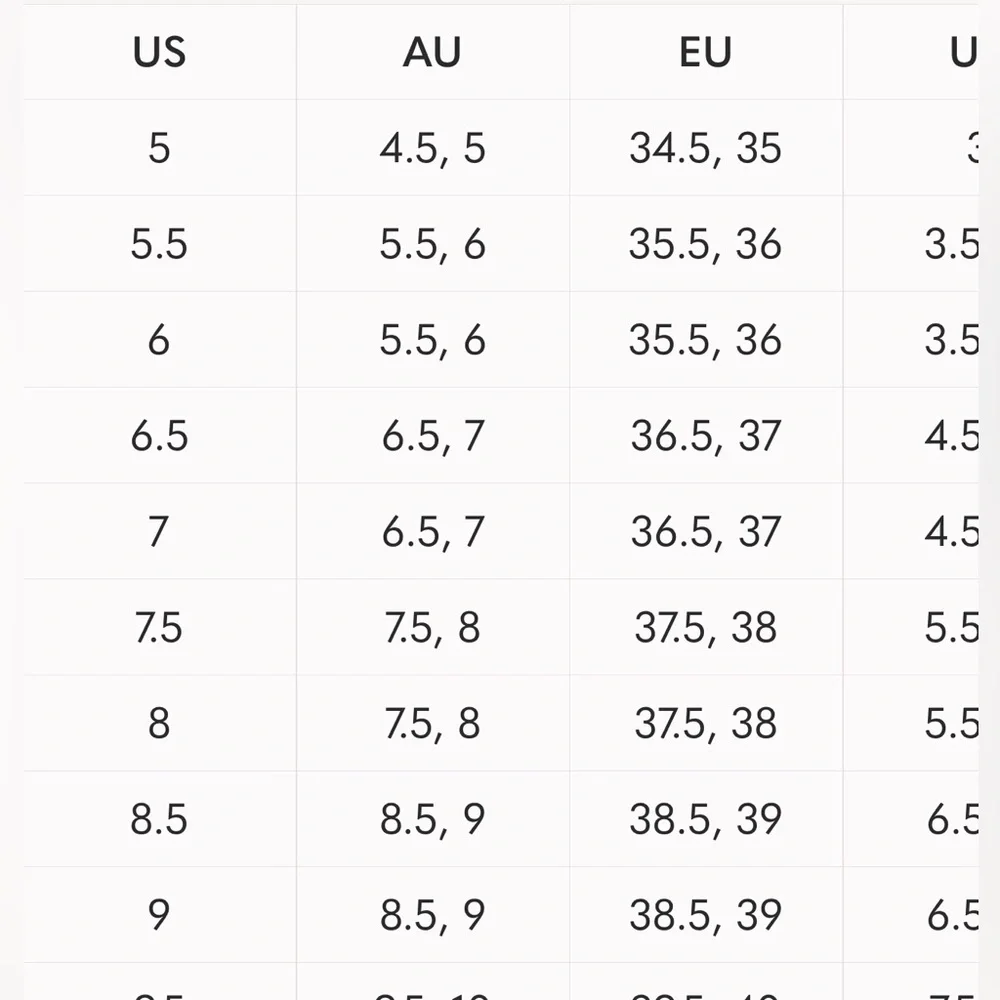Click the US size 6 cell
Screen dimensions: 1000x1000
coord(159,341)
